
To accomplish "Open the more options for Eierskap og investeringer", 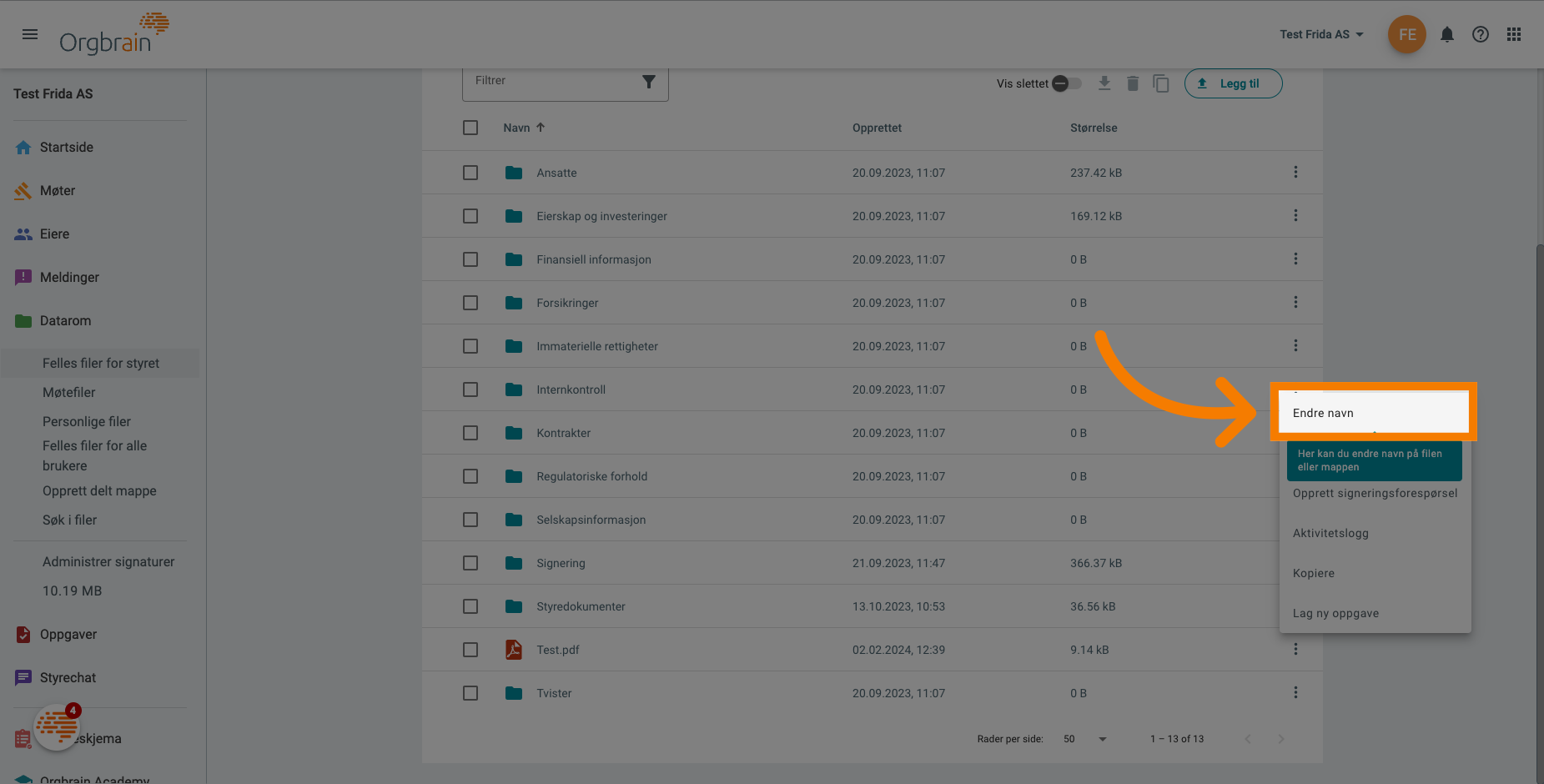I will point(1295,216).
